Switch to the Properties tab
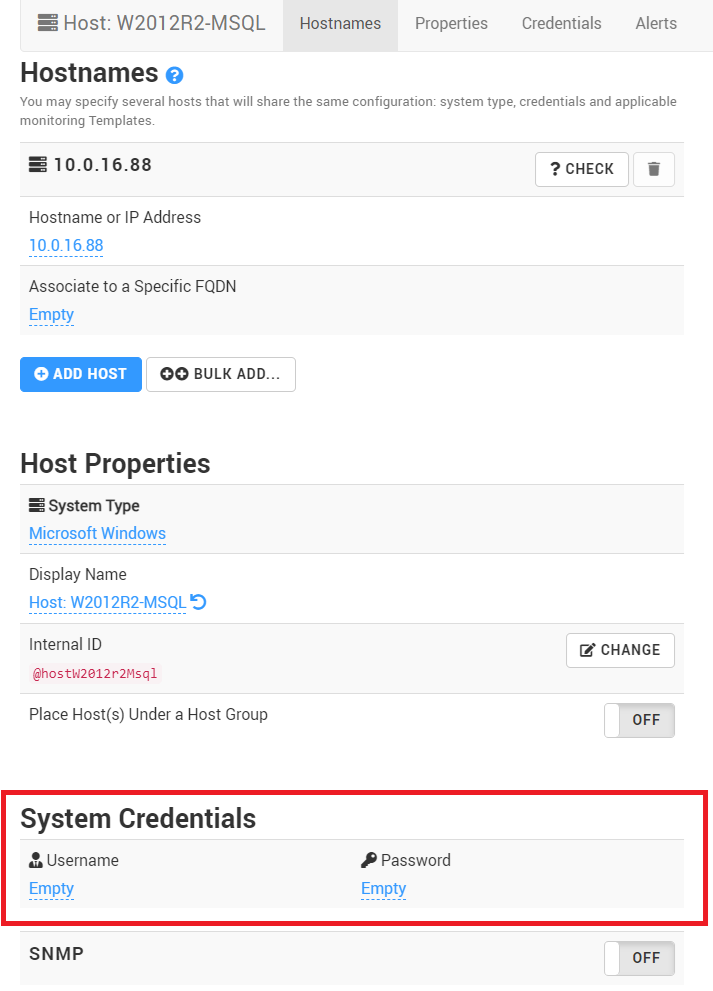 point(450,23)
